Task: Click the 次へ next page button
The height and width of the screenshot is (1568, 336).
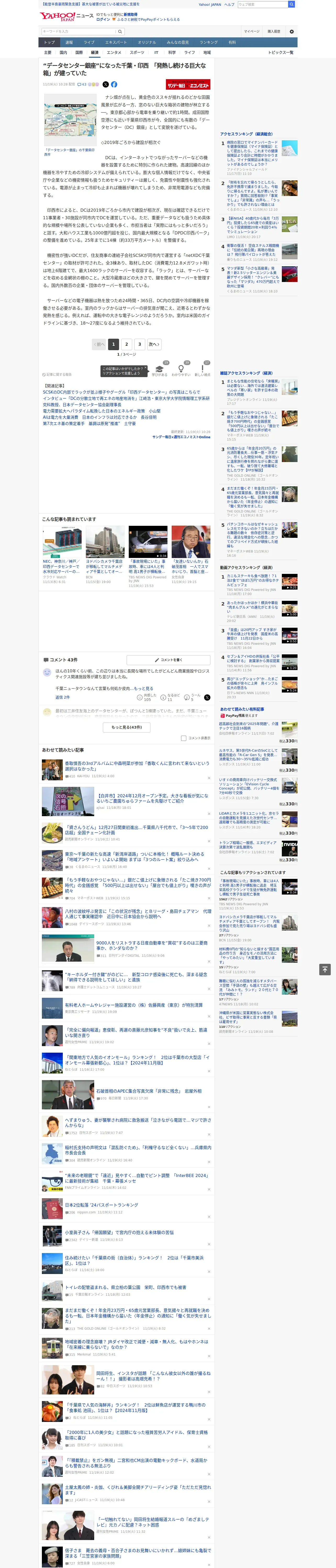Action: coord(154,344)
